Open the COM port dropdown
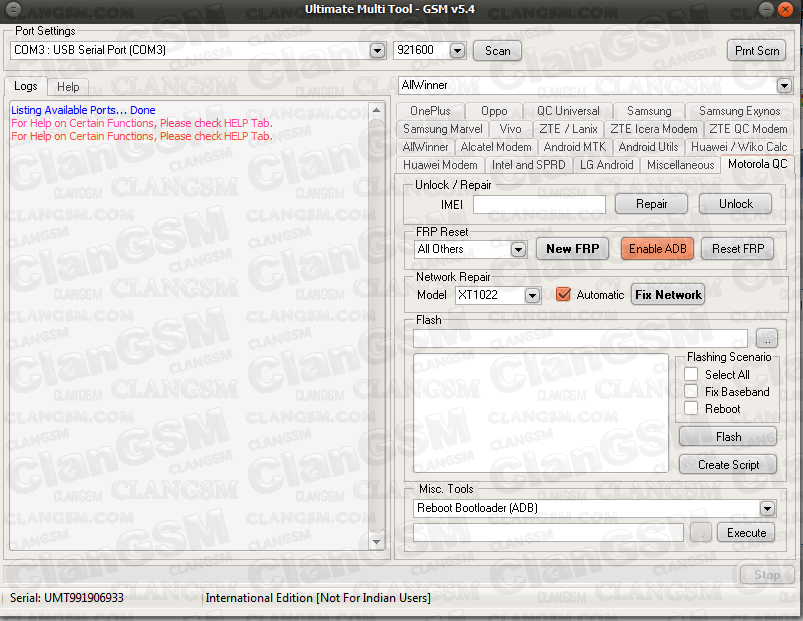The height and width of the screenshot is (621, 803). click(x=377, y=51)
